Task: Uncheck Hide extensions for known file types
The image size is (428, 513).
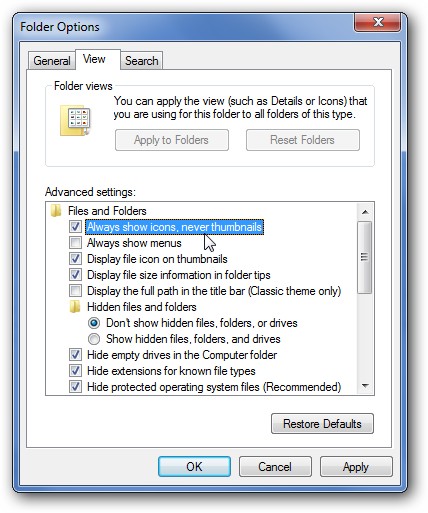Action: (75, 371)
